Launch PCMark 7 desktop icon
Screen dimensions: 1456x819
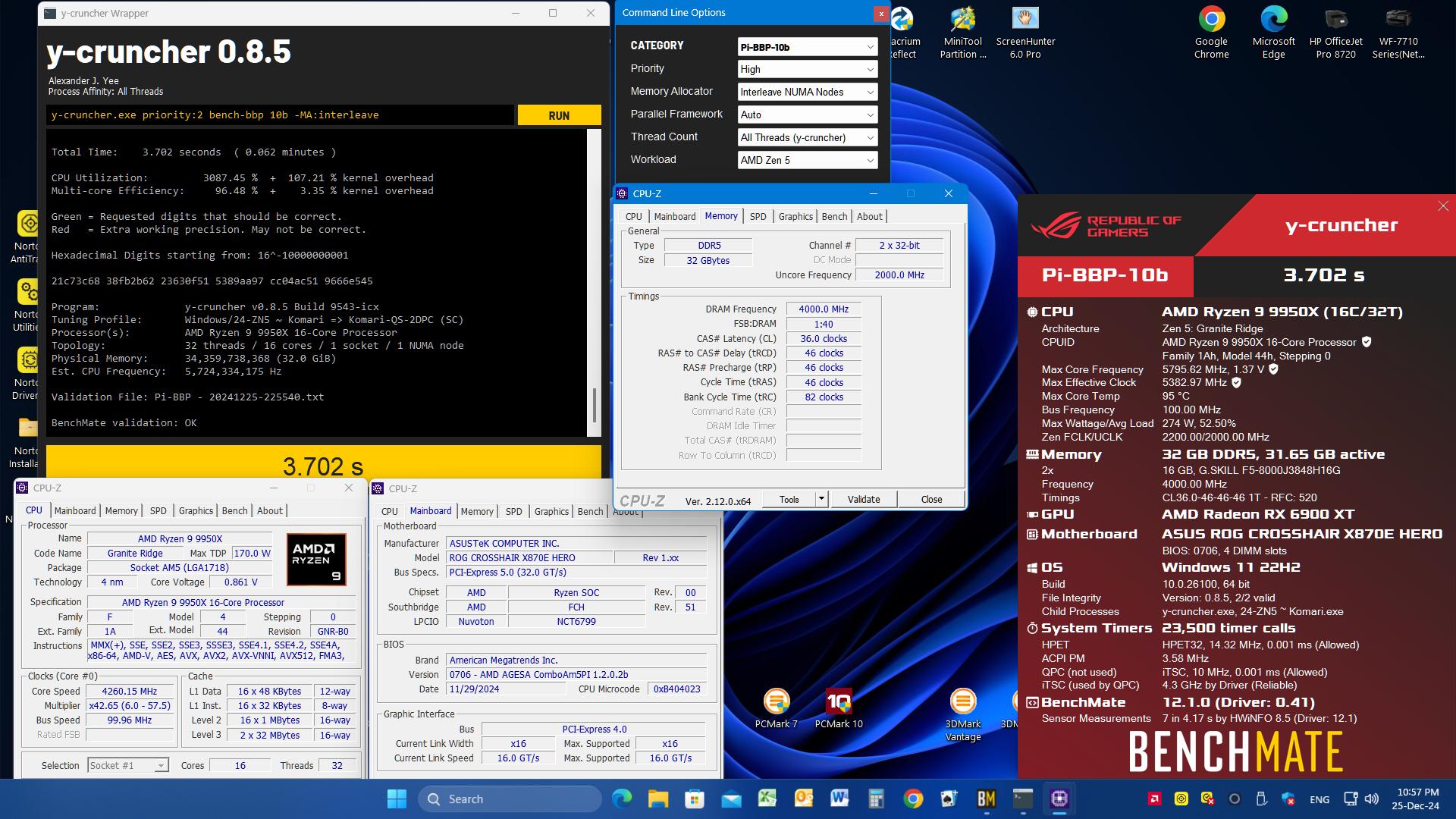coord(776,708)
